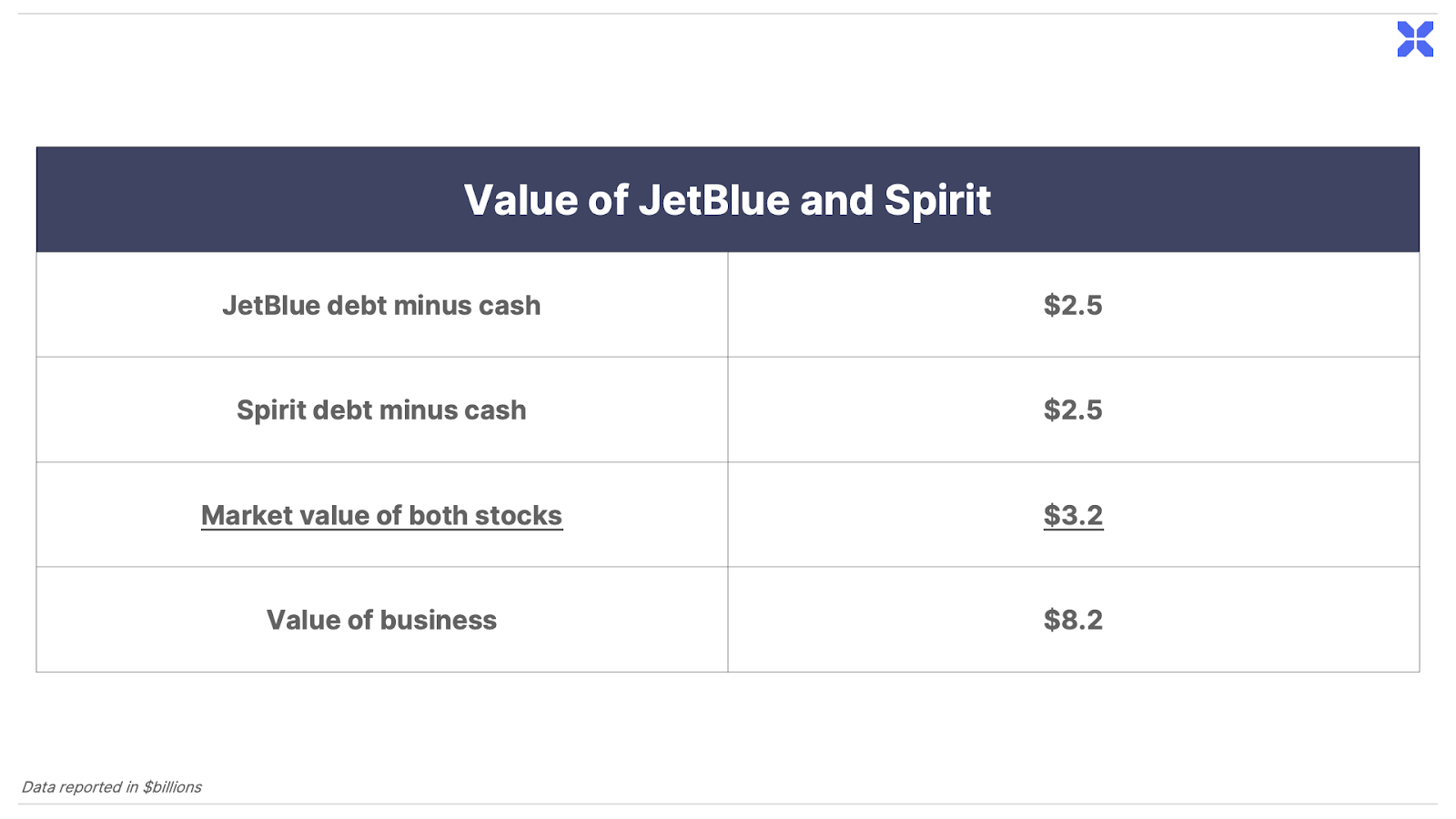Click the 'Value of JetBlue and Spirit' header
This screenshot has width=1456, height=819.
click(727, 200)
